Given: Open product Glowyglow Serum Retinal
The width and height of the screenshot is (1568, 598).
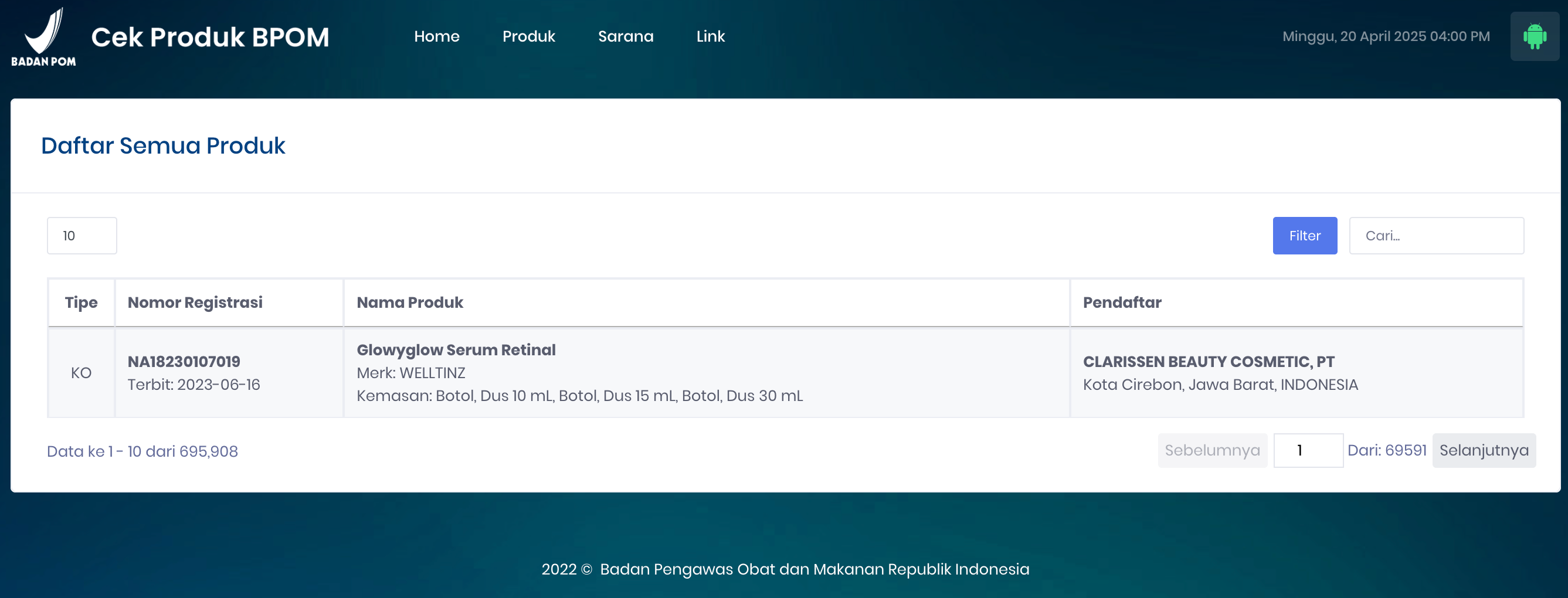Looking at the screenshot, I should (456, 351).
